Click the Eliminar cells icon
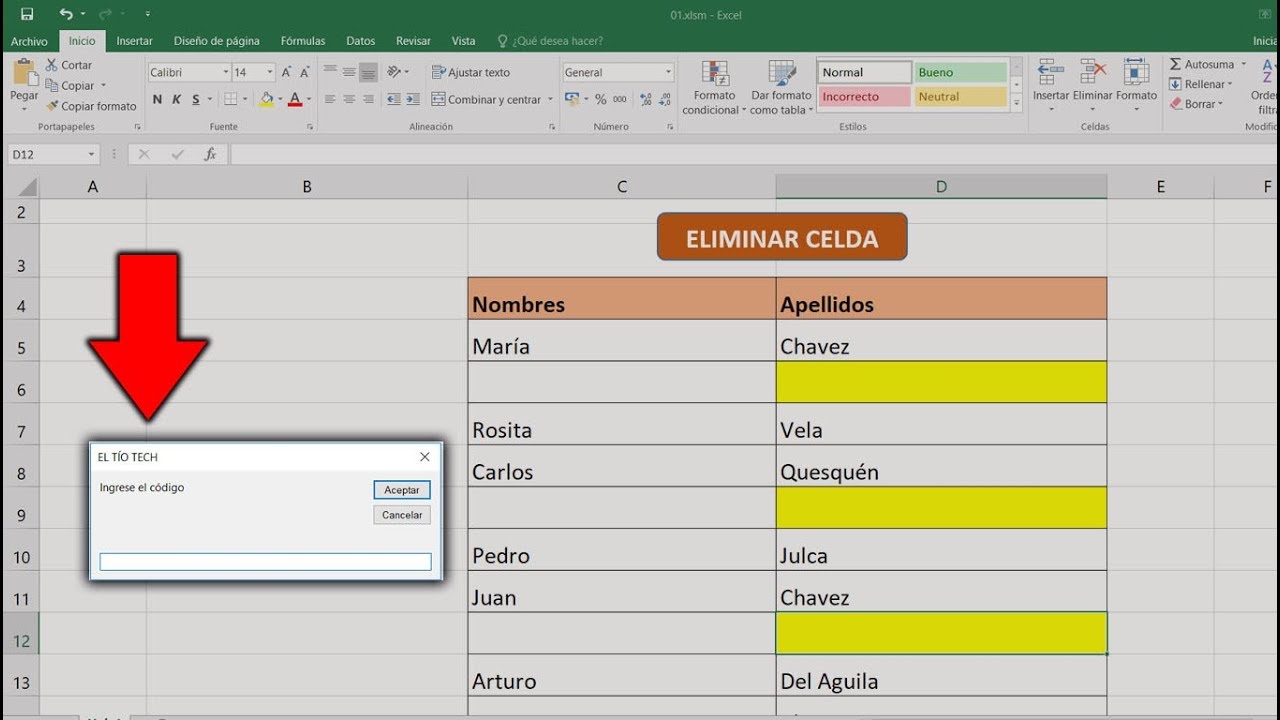1280x720 pixels. click(x=1093, y=72)
